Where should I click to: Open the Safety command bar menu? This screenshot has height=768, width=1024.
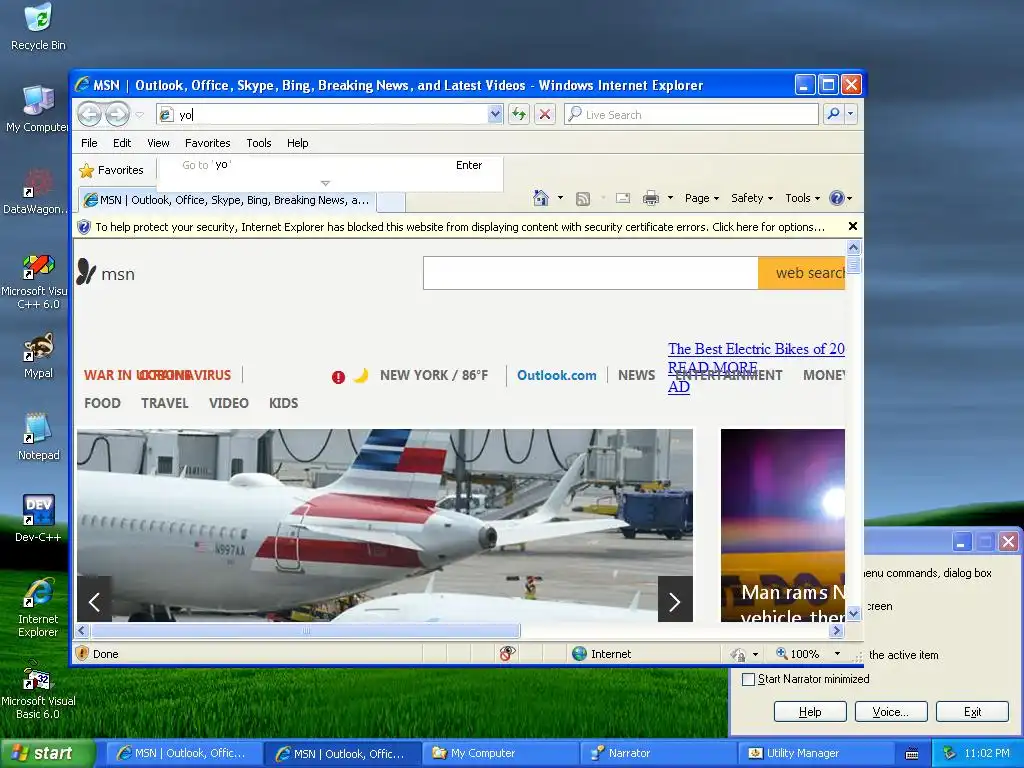(x=752, y=198)
